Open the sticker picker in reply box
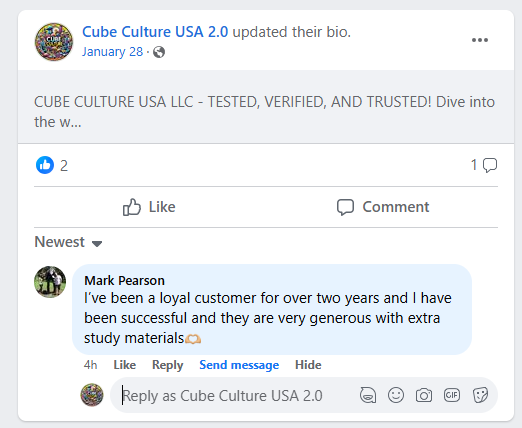 [x=480, y=395]
